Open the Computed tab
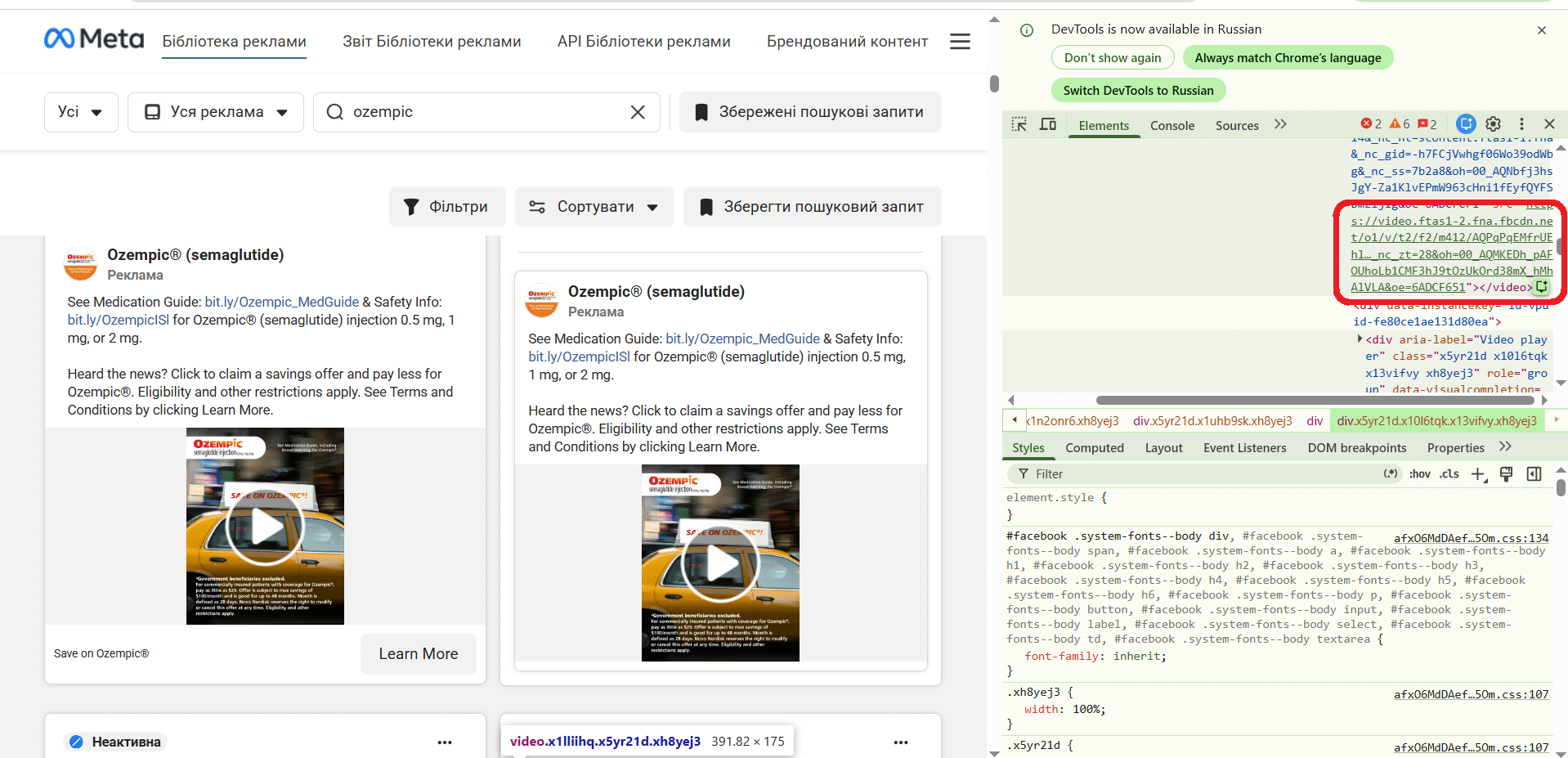 click(x=1095, y=448)
